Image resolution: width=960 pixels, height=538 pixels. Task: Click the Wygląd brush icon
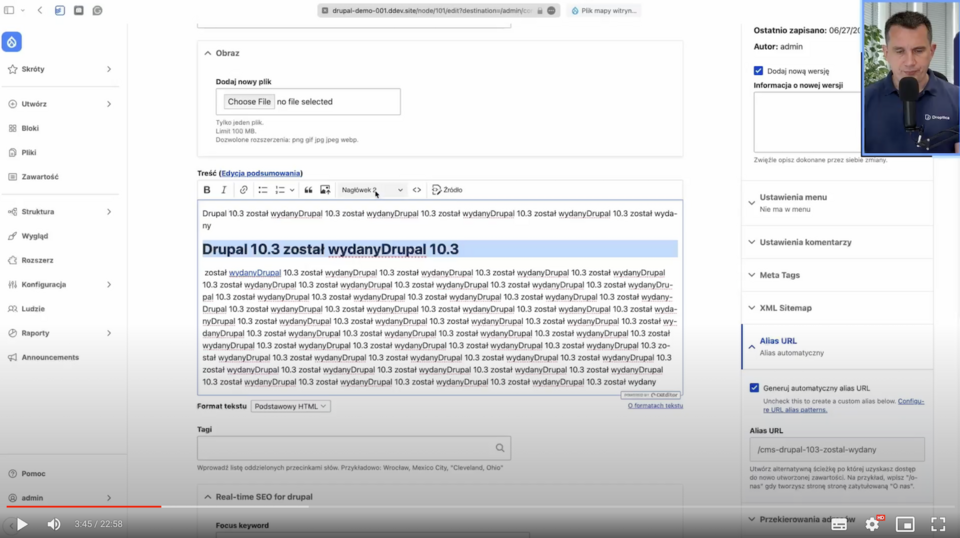12,236
